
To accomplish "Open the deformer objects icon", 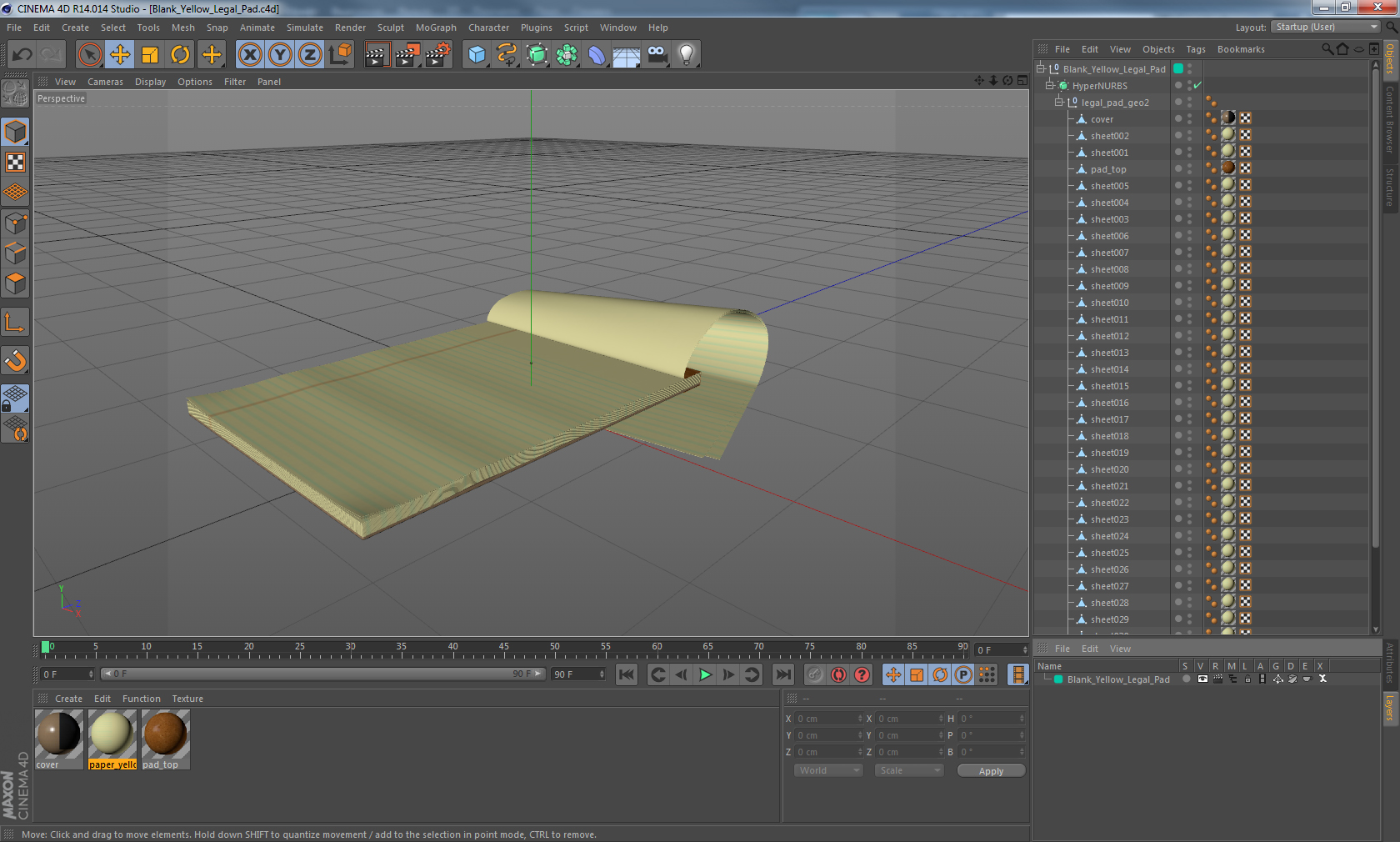I will (597, 55).
